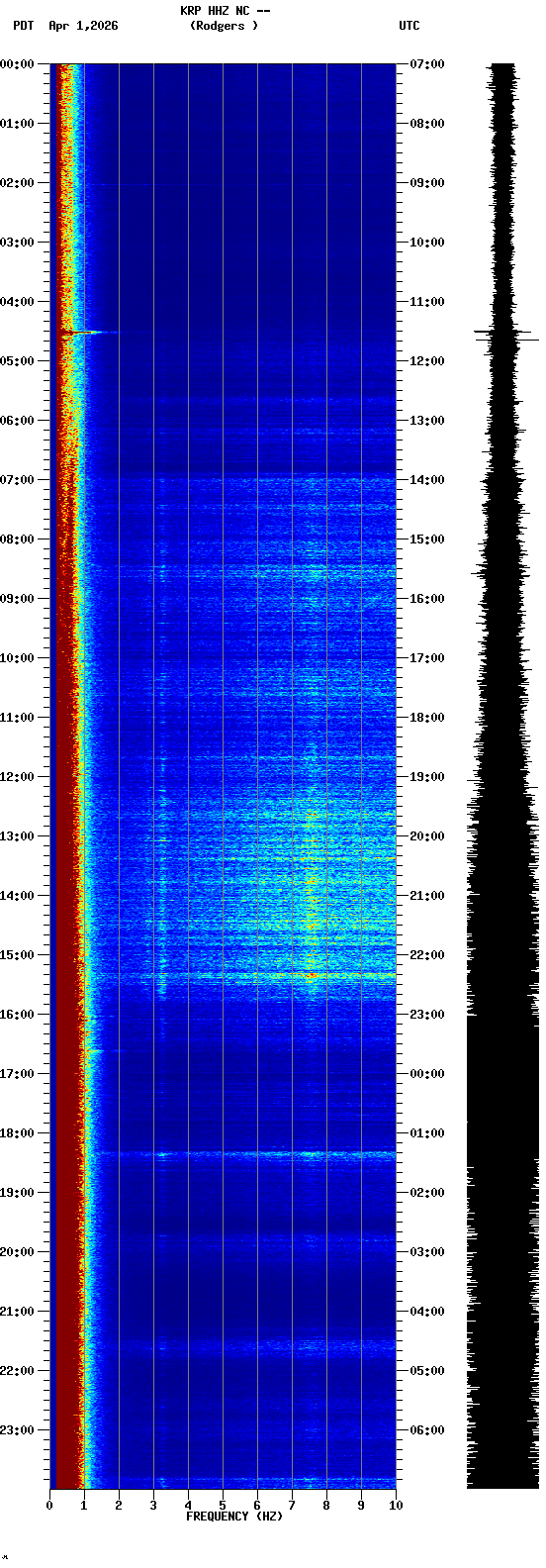Viewport: 546px width, 1568px height.
Task: Click the PDT time label "12:00"
Action: click(17, 777)
